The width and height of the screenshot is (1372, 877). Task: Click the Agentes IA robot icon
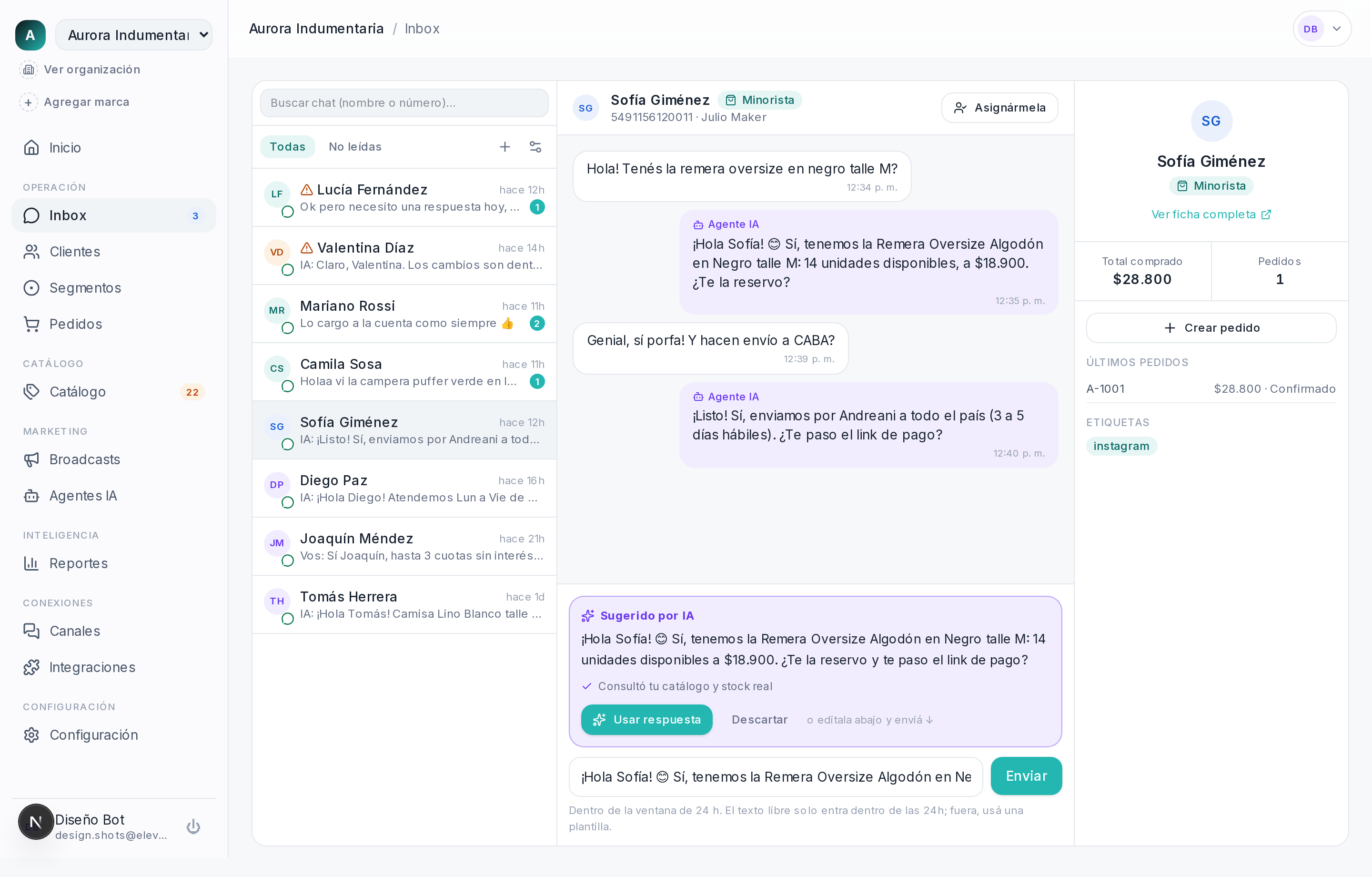(31, 496)
